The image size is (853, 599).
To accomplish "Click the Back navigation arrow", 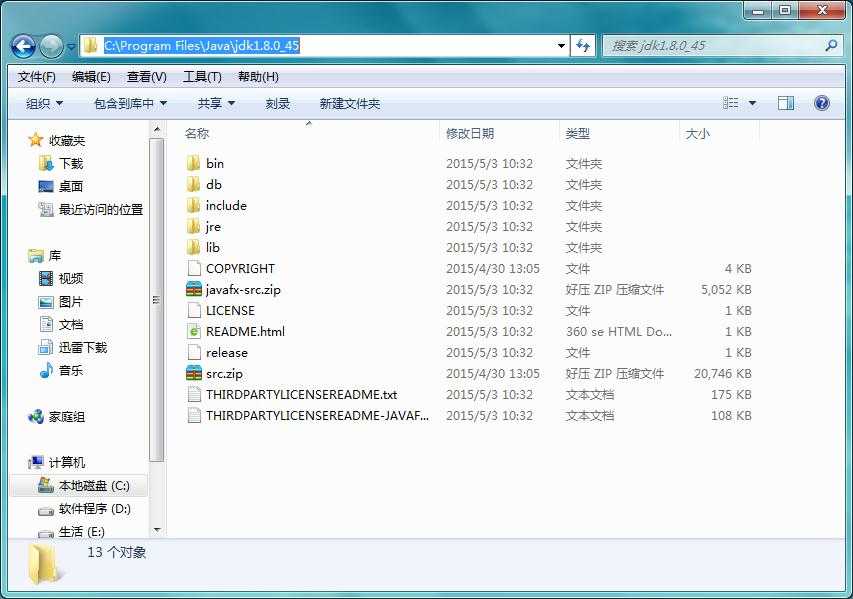I will [x=23, y=46].
